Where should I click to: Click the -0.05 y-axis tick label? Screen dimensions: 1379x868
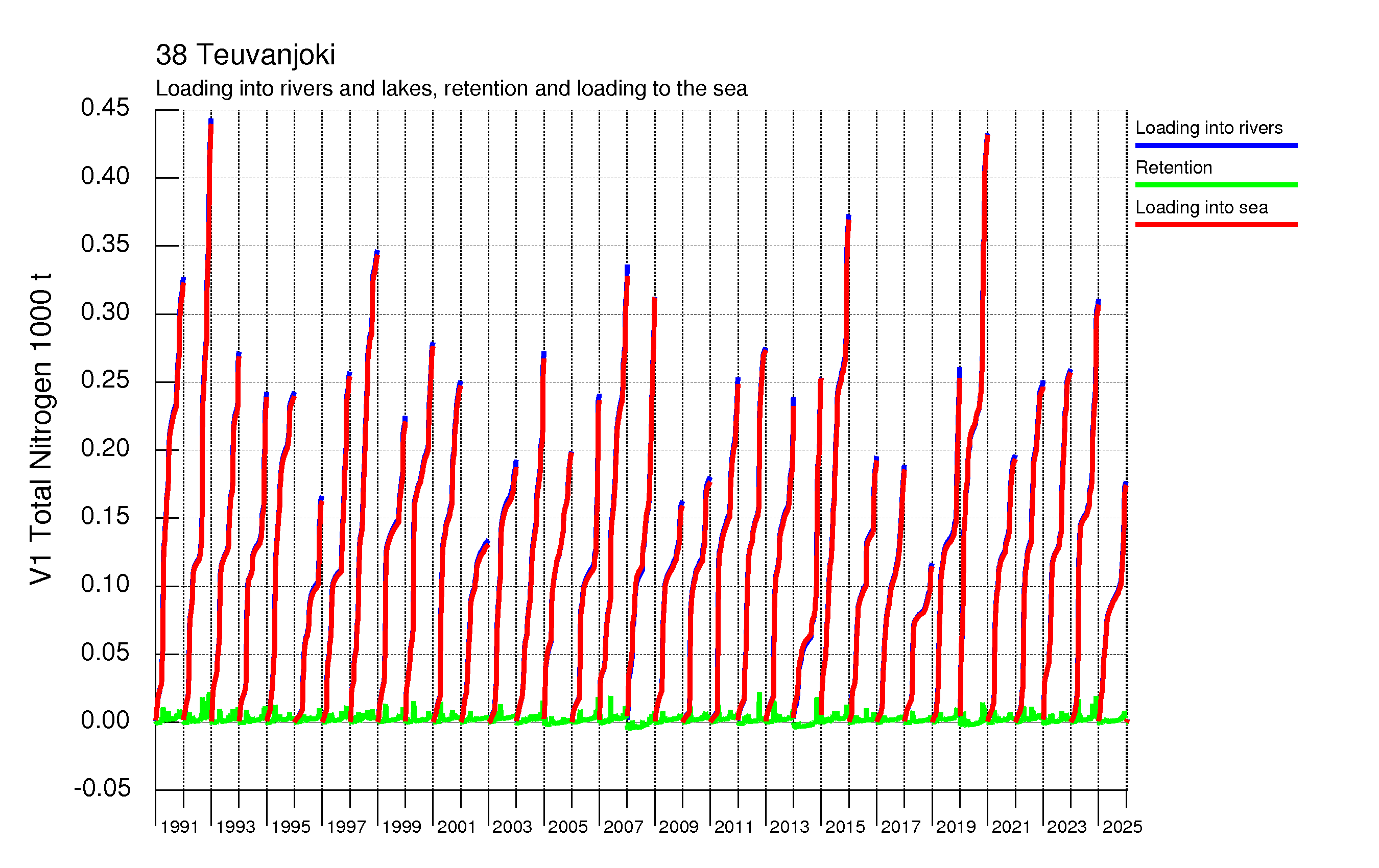point(102,788)
